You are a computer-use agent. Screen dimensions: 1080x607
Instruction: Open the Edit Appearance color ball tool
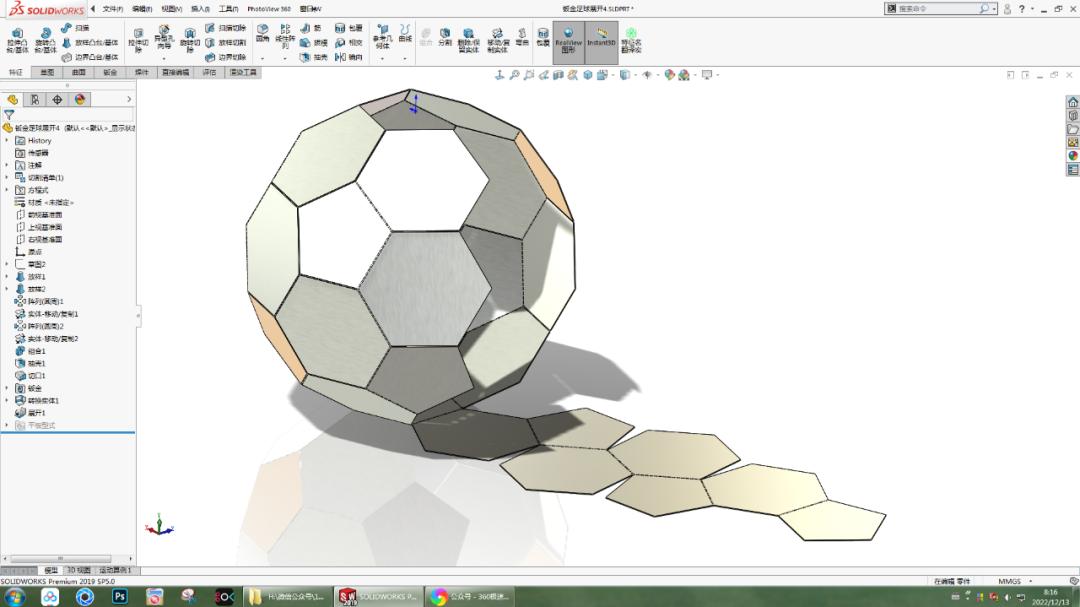pos(670,75)
